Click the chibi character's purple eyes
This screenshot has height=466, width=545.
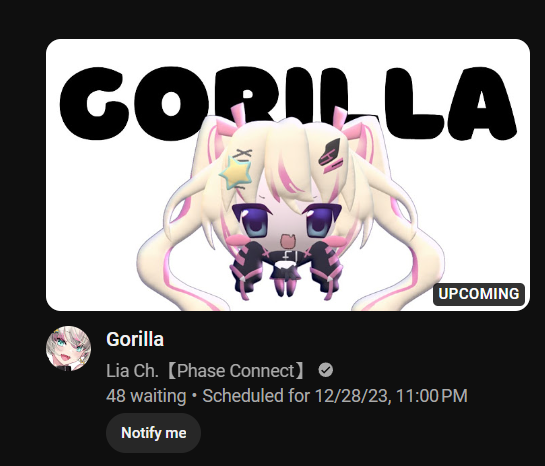(x=286, y=220)
